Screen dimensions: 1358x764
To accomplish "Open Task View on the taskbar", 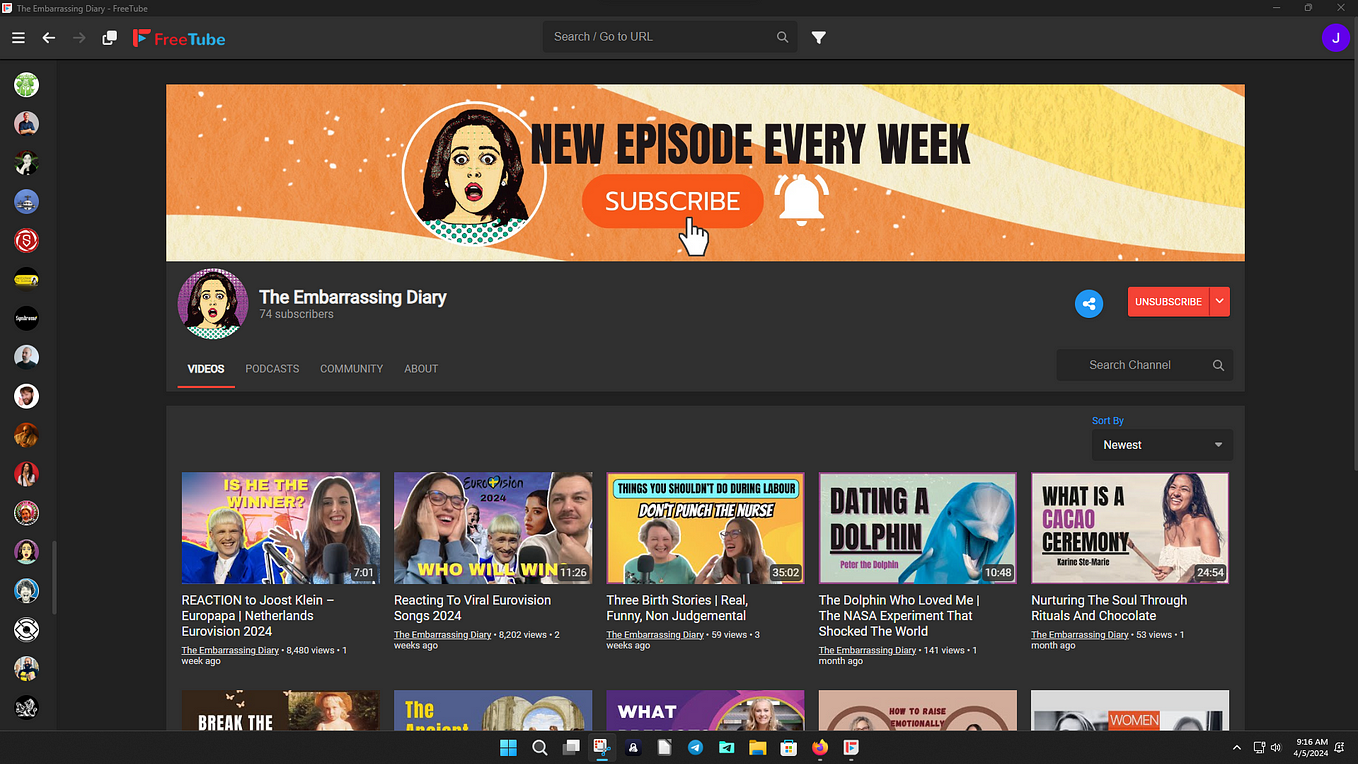I will [571, 747].
